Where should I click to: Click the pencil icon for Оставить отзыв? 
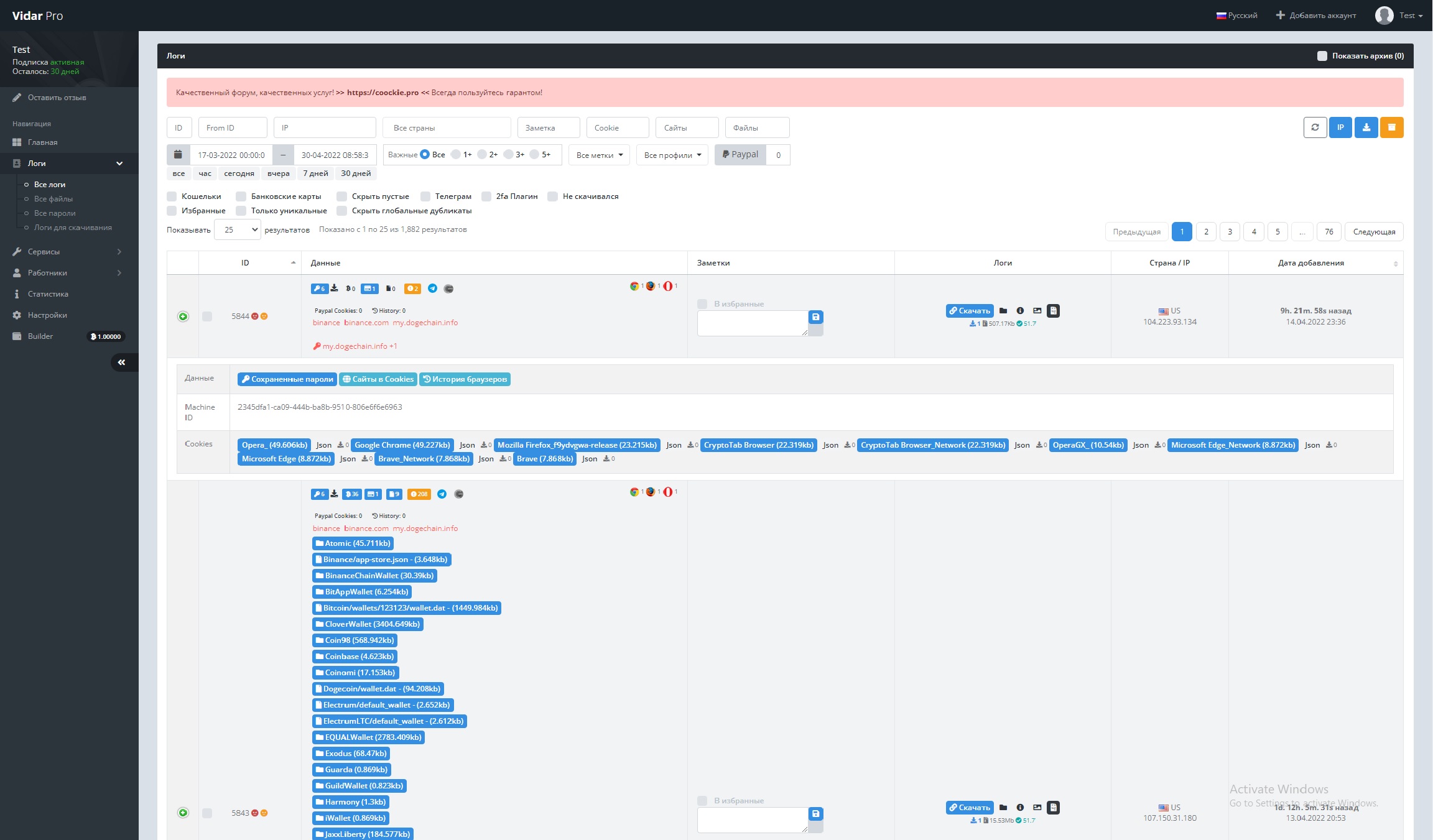point(17,98)
